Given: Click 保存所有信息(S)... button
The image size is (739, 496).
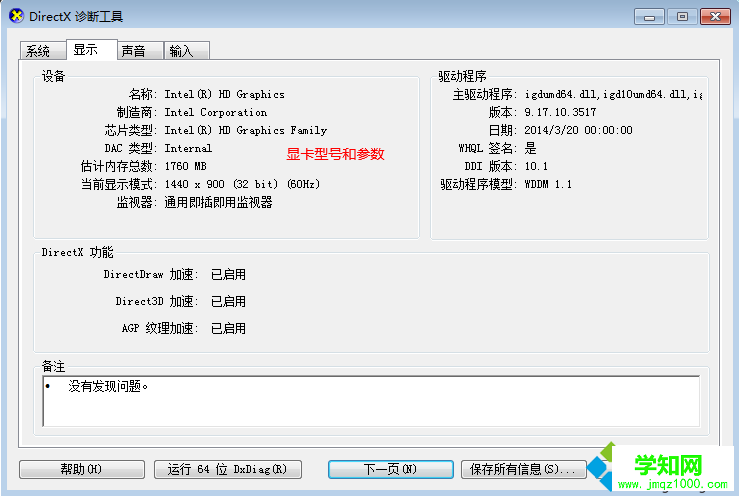Looking at the screenshot, I should tap(523, 469).
